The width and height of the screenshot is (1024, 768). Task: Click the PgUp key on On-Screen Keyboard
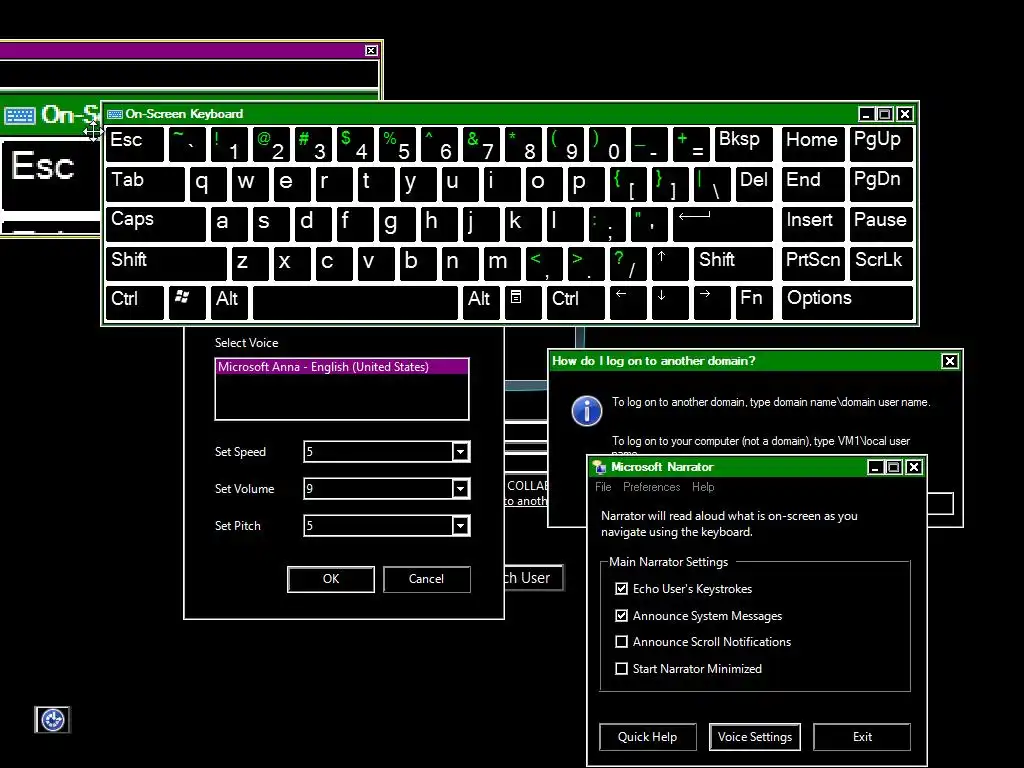click(x=881, y=145)
